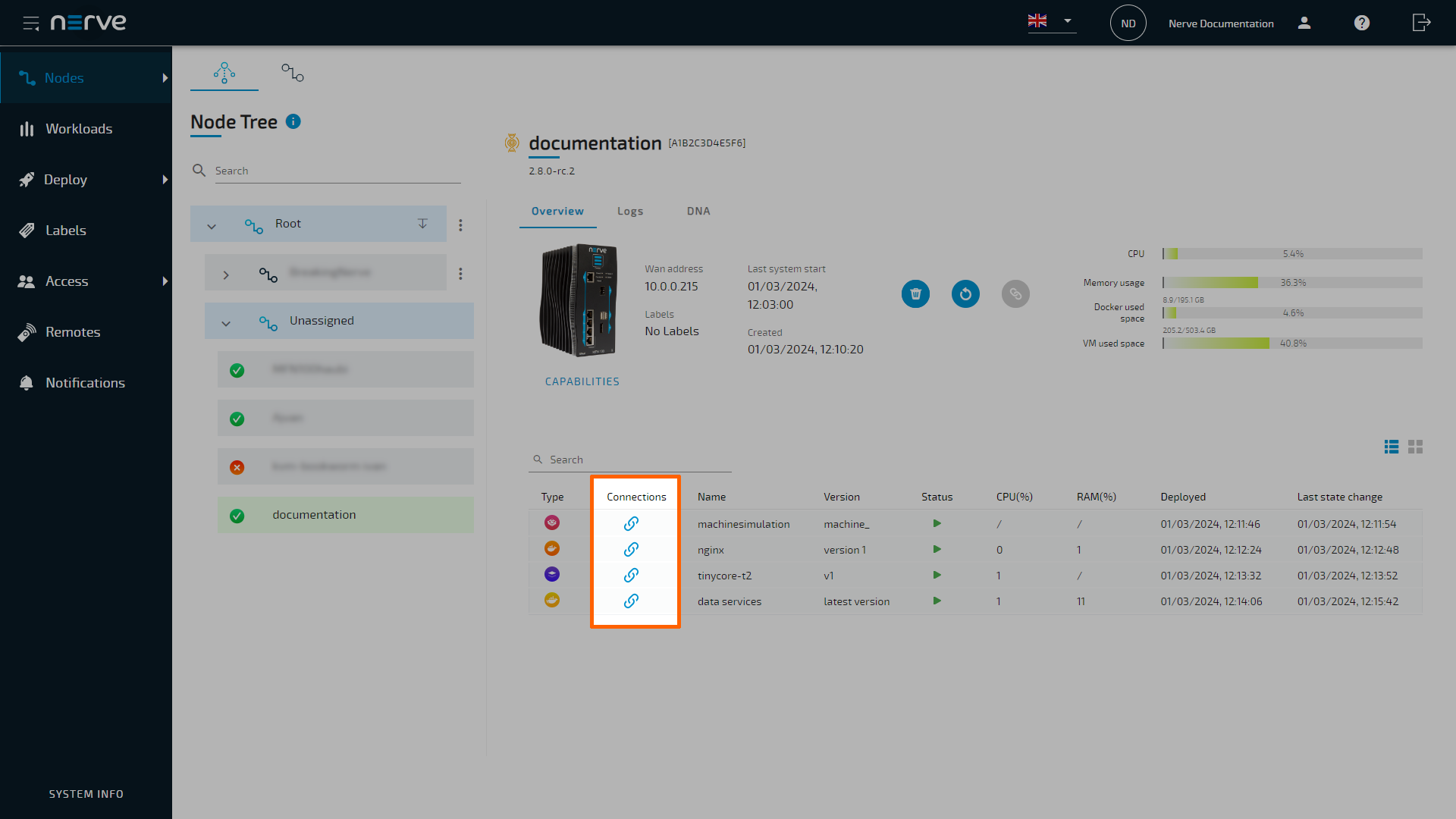Open the nginx workload connection link icon

click(x=631, y=550)
